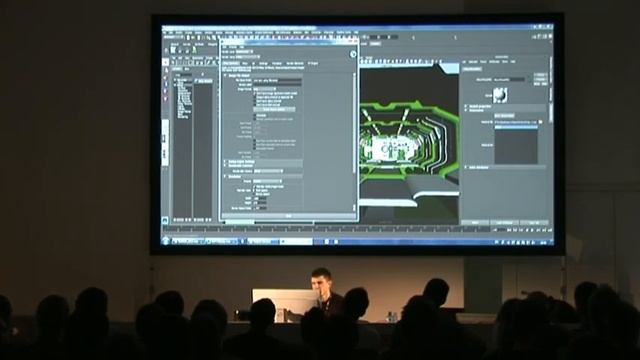Click the Width value field

[x=260, y=199]
